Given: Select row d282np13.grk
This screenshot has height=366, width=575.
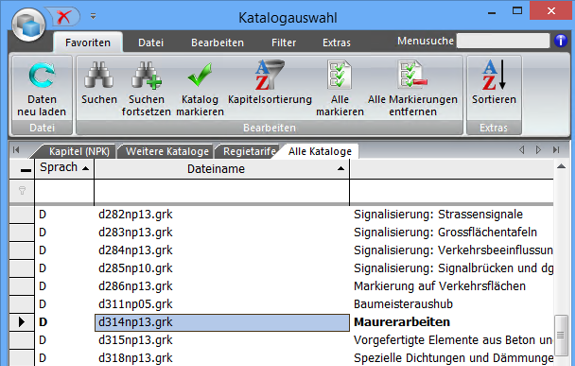Looking at the screenshot, I should [135, 214].
